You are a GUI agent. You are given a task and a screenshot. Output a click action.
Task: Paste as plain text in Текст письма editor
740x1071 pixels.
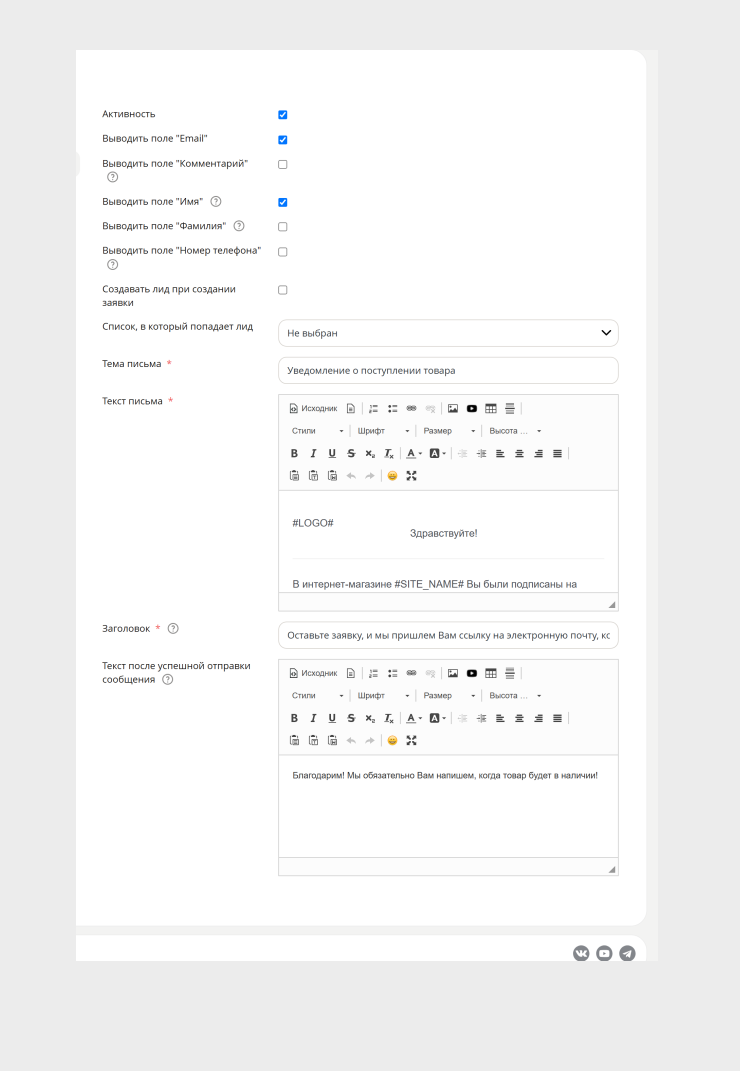click(314, 476)
